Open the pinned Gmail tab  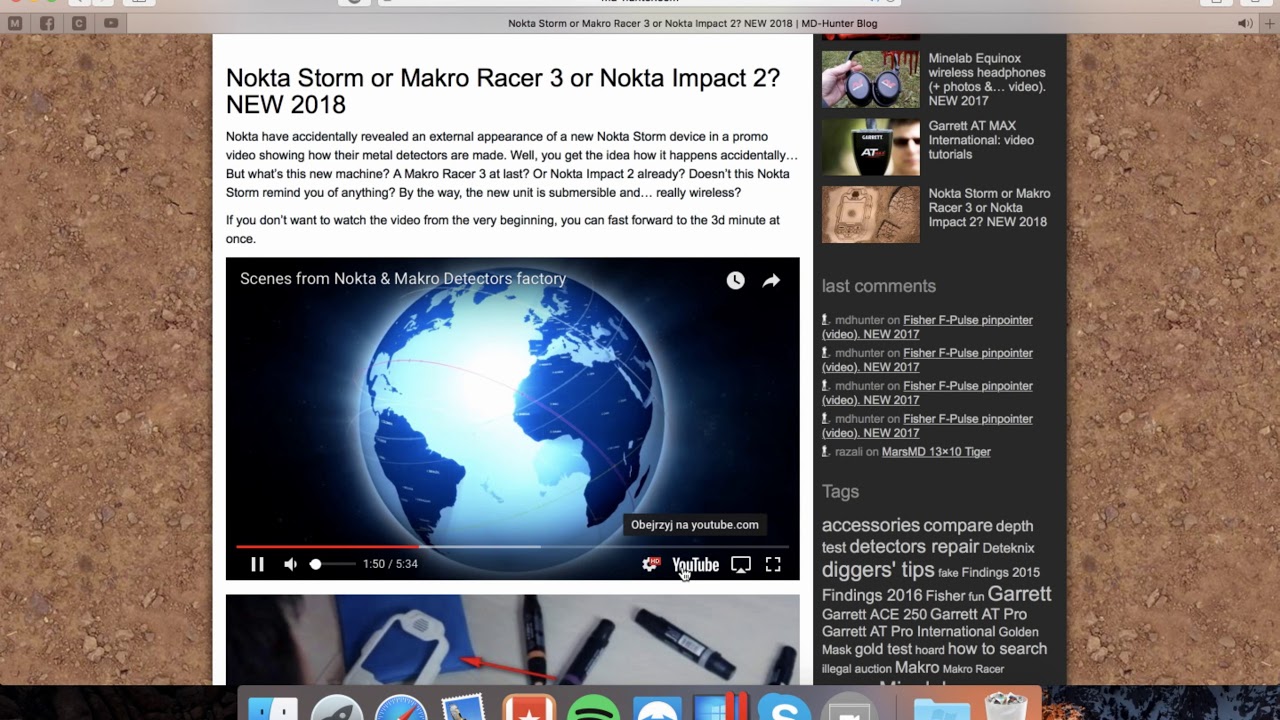[15, 23]
